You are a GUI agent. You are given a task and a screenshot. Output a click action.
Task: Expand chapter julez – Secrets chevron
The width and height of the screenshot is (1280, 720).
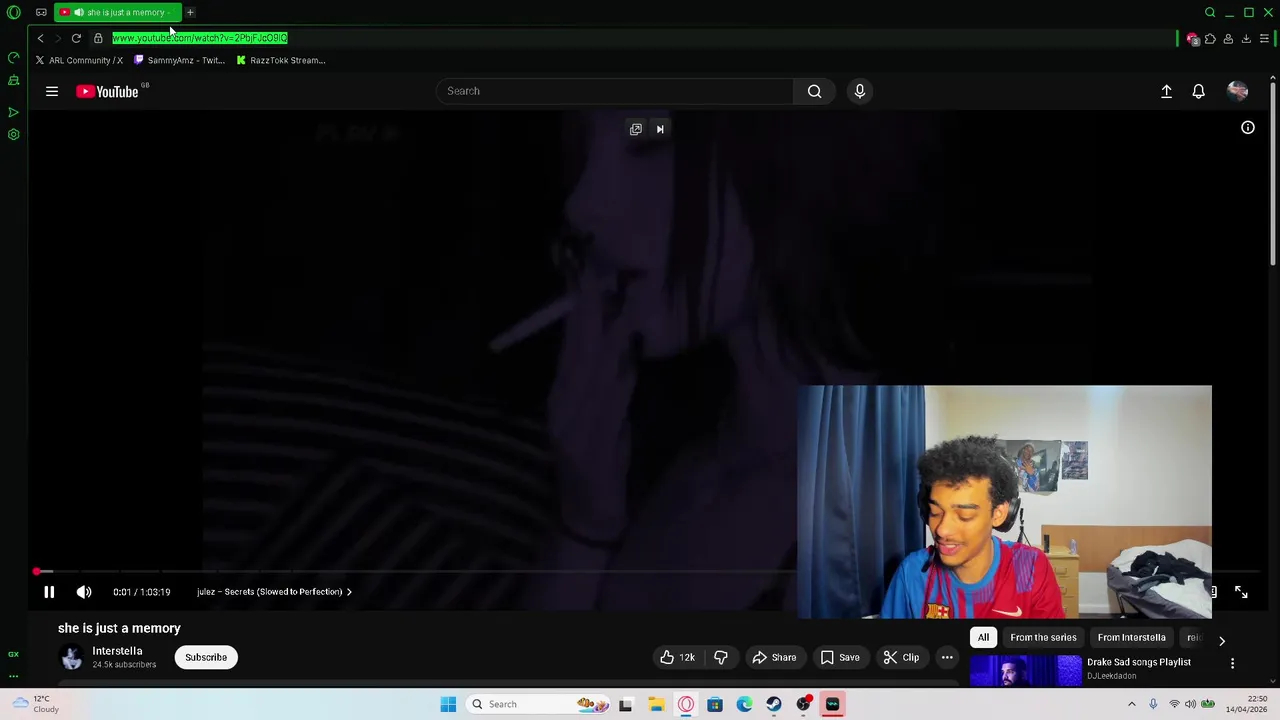click(349, 592)
